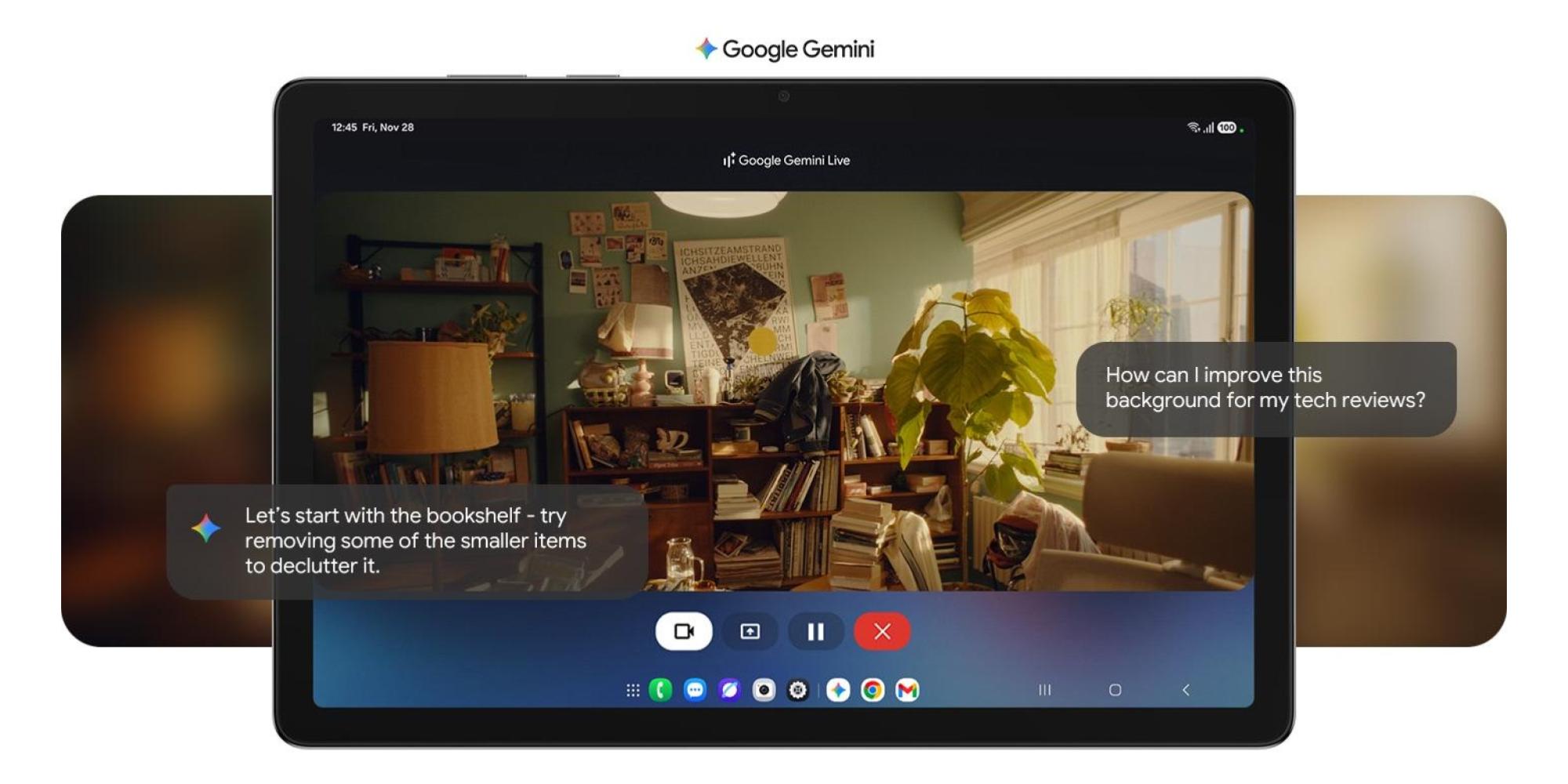Toggle the live video camera button
Image resolution: width=1568 pixels, height=784 pixels.
(684, 631)
